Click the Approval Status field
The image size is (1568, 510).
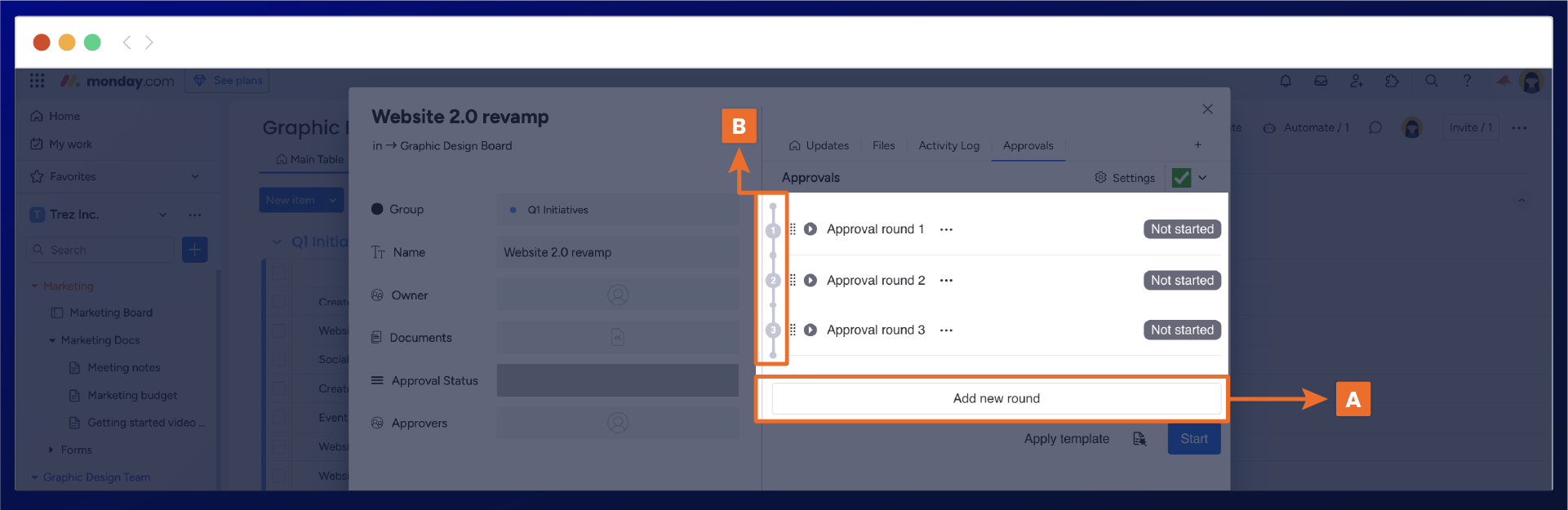pos(617,380)
